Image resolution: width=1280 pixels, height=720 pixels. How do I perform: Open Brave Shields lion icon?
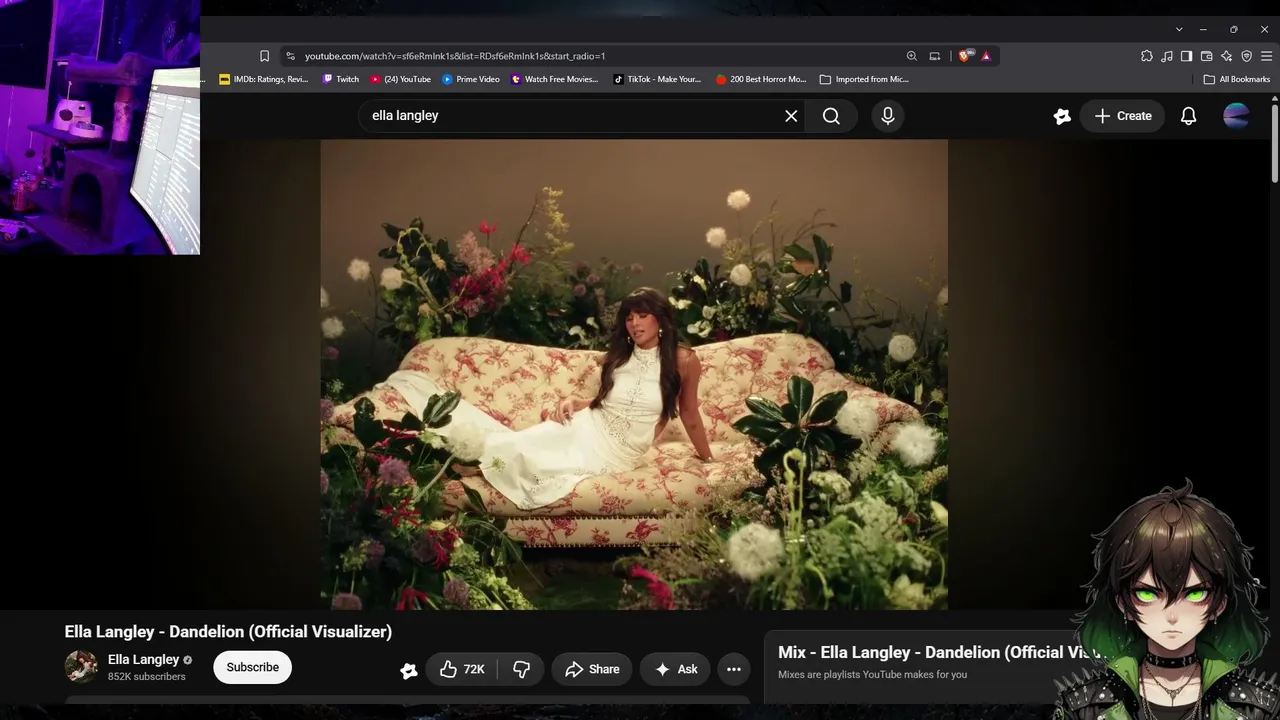click(964, 56)
